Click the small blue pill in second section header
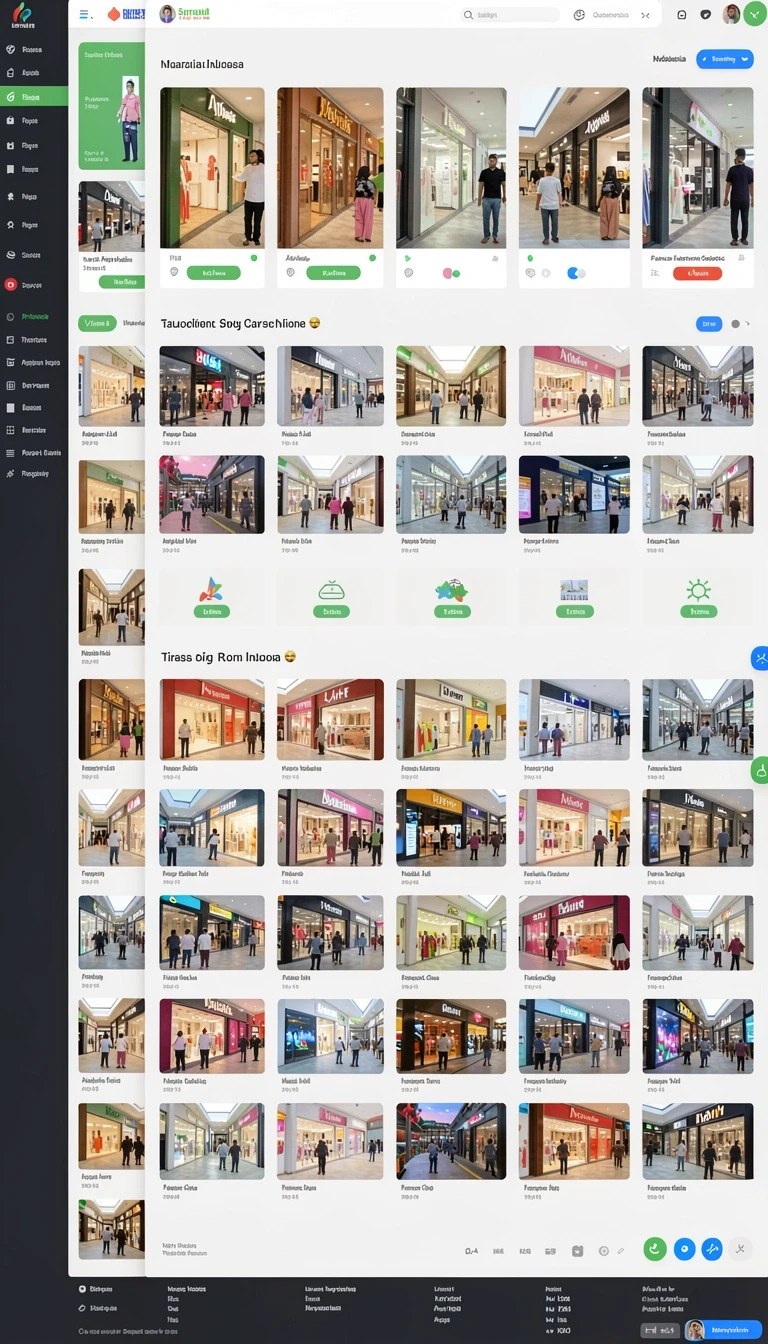This screenshot has width=768, height=1344. coord(708,324)
